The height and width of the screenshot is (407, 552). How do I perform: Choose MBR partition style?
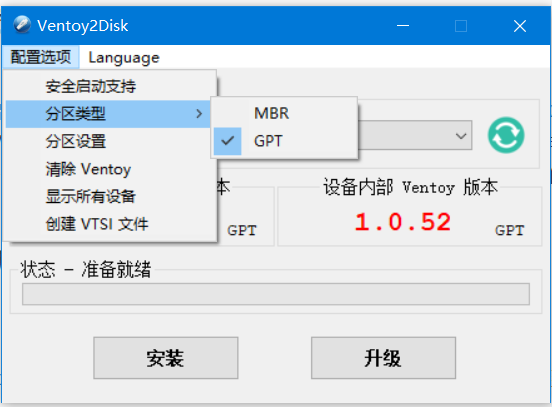click(x=284, y=113)
